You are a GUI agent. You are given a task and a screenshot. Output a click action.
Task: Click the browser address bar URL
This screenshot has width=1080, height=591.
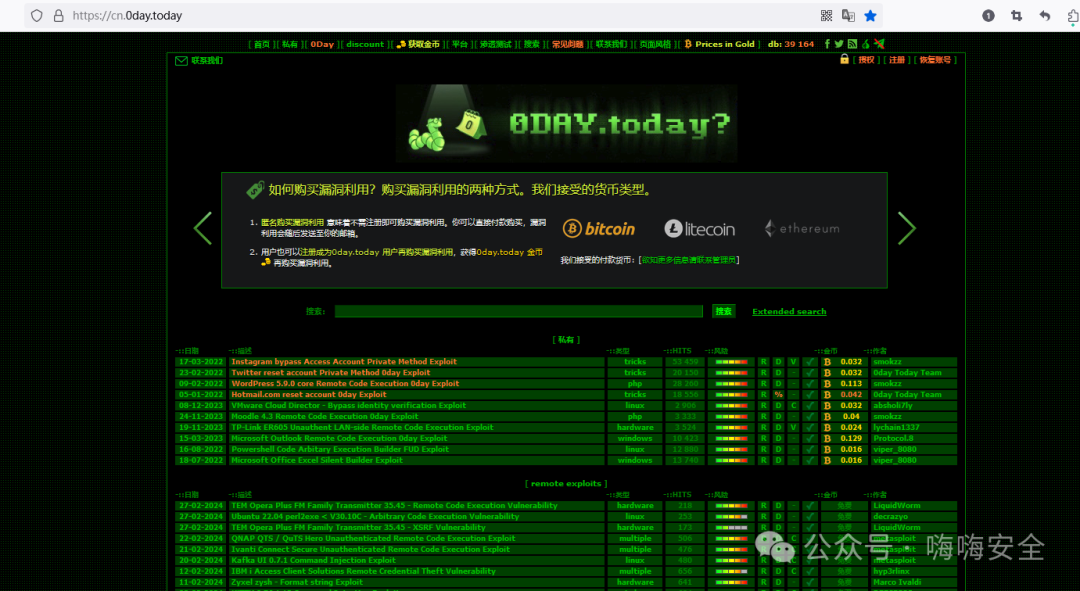click(x=127, y=16)
